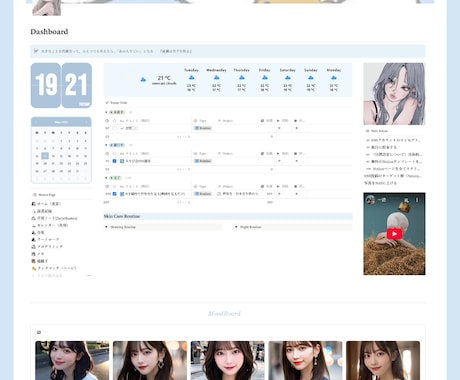
Task: Click the minute flip card showing 21
Action: [x=77, y=85]
